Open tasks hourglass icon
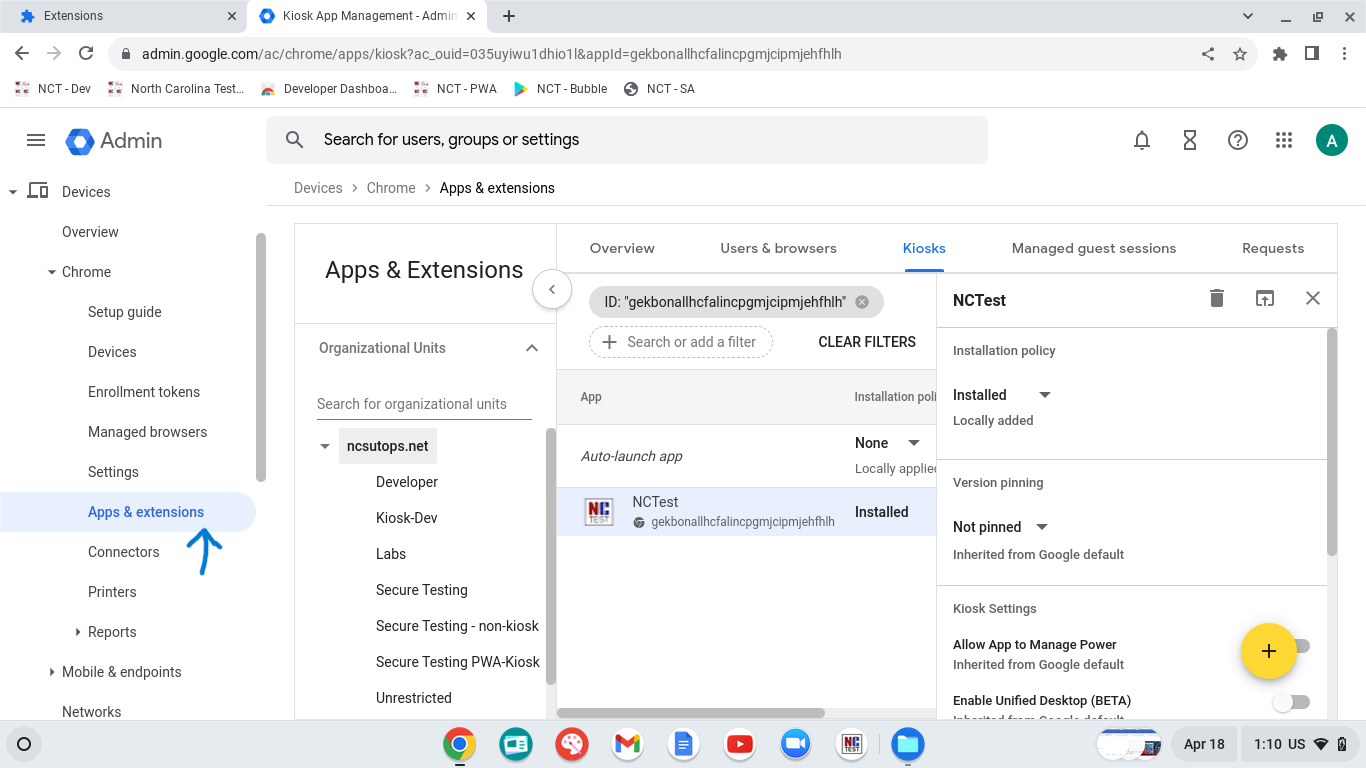Image resolution: width=1366 pixels, height=768 pixels. [x=1190, y=141]
